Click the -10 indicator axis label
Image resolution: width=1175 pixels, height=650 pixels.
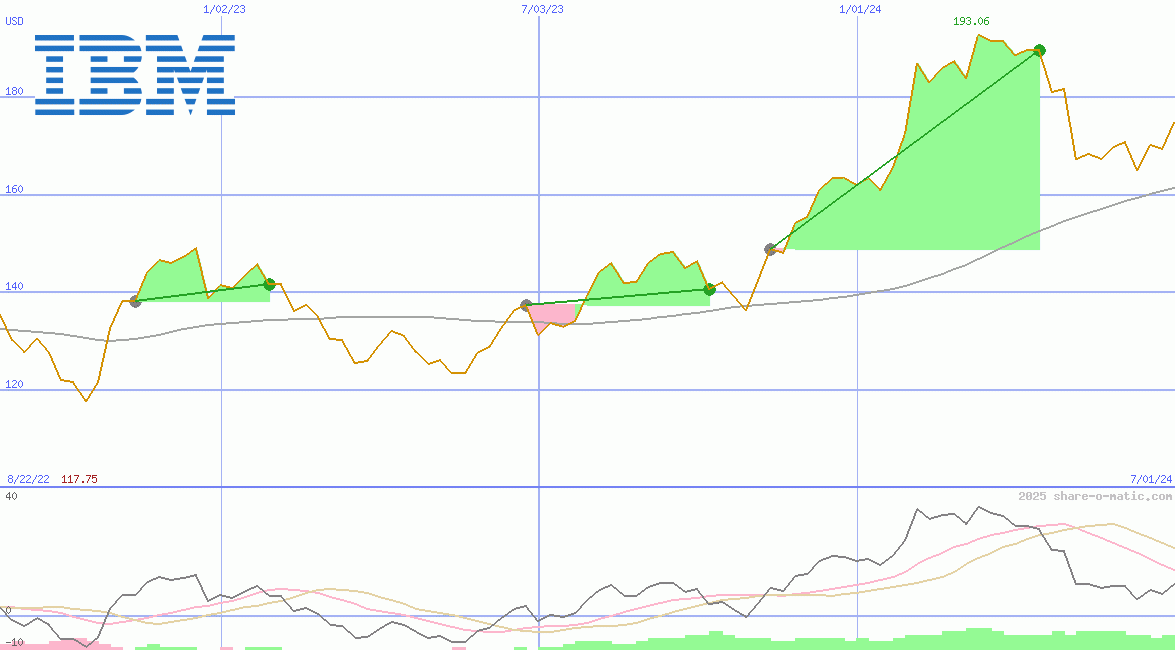point(14,643)
